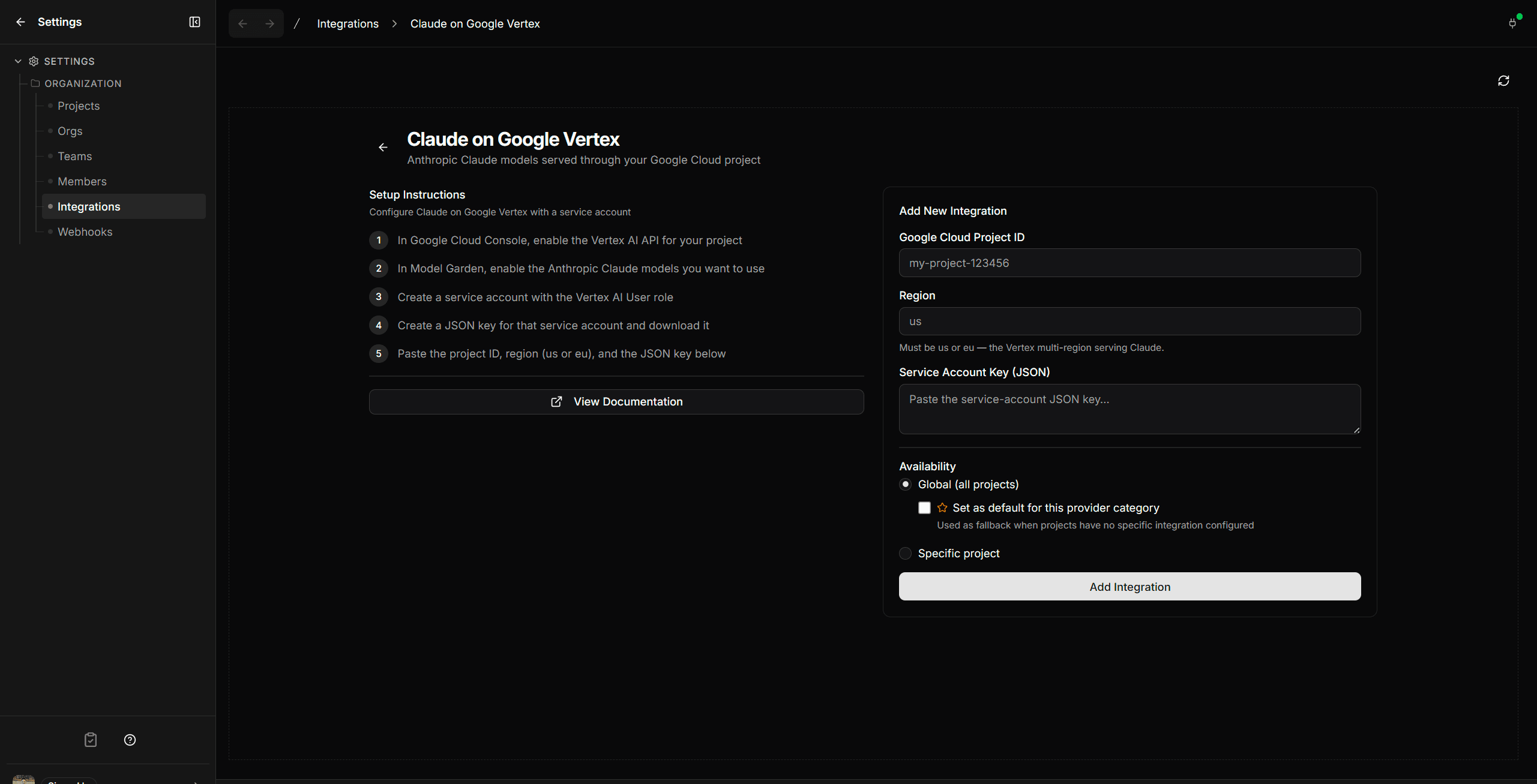Focus the Service Account Key JSON textarea
Viewport: 1537px width, 784px height.
(1129, 409)
